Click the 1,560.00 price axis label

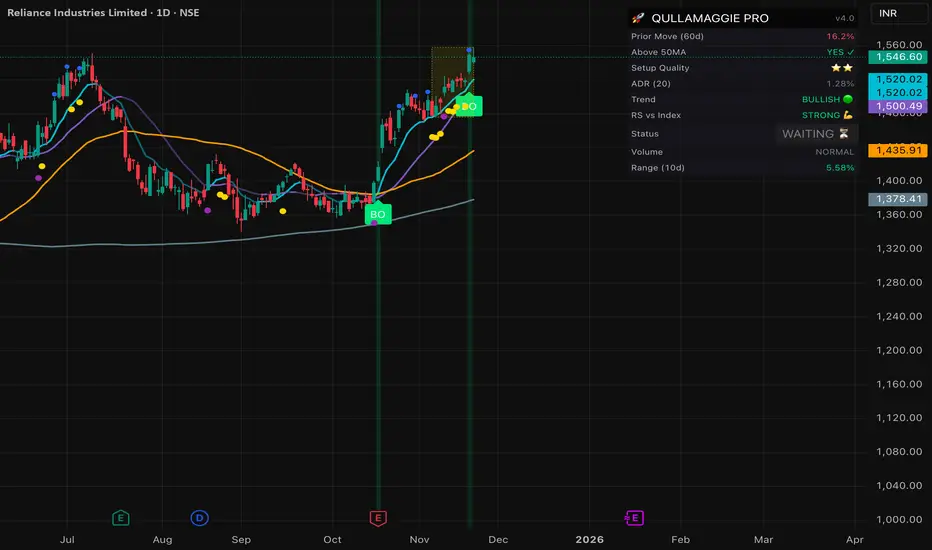899,45
